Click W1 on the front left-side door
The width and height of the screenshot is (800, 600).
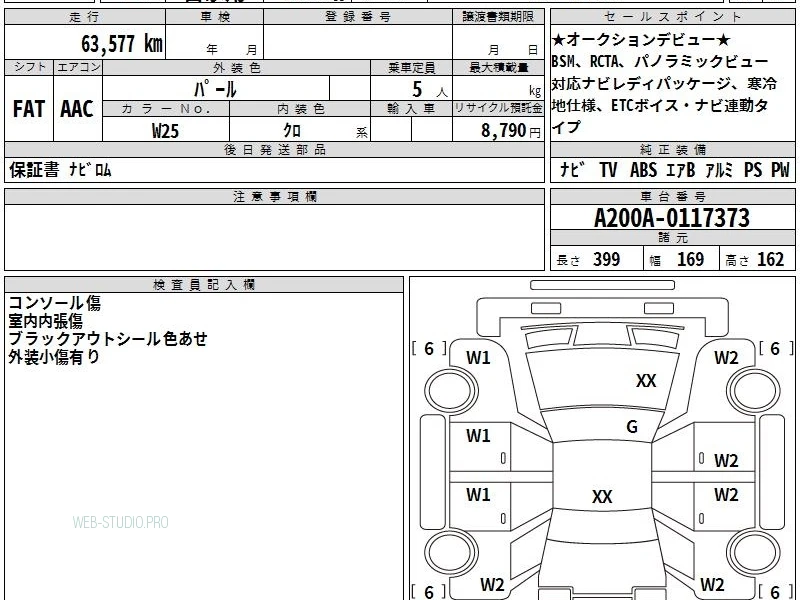478,436
